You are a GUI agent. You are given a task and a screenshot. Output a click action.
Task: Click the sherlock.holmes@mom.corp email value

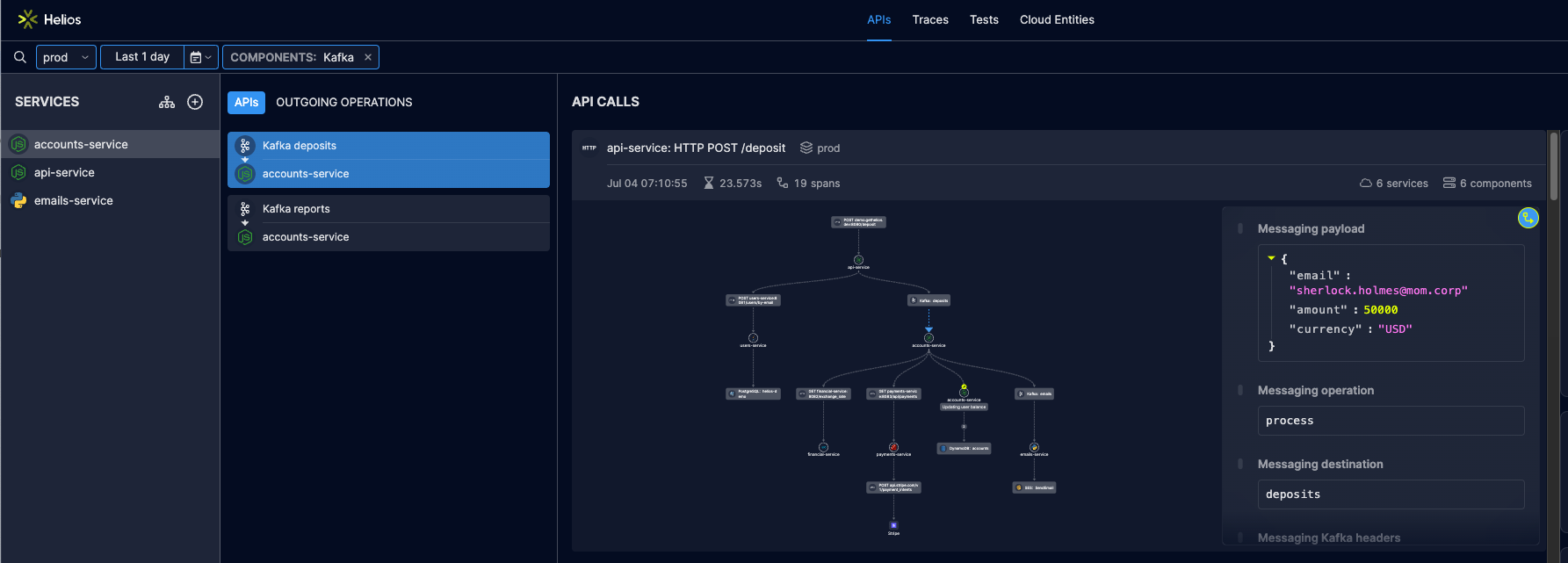coord(1378,291)
